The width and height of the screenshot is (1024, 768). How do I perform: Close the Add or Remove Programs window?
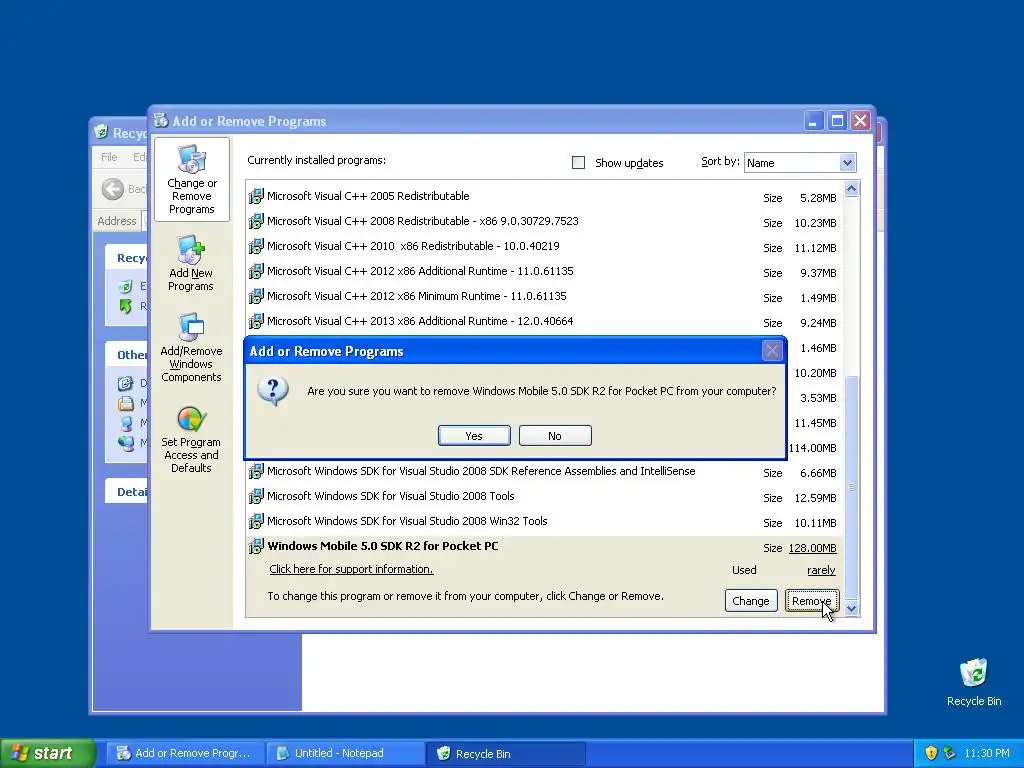(x=861, y=121)
